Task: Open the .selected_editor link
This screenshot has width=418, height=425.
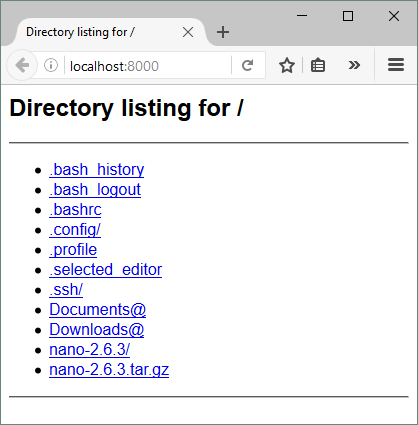Action: pyautogui.click(x=105, y=270)
